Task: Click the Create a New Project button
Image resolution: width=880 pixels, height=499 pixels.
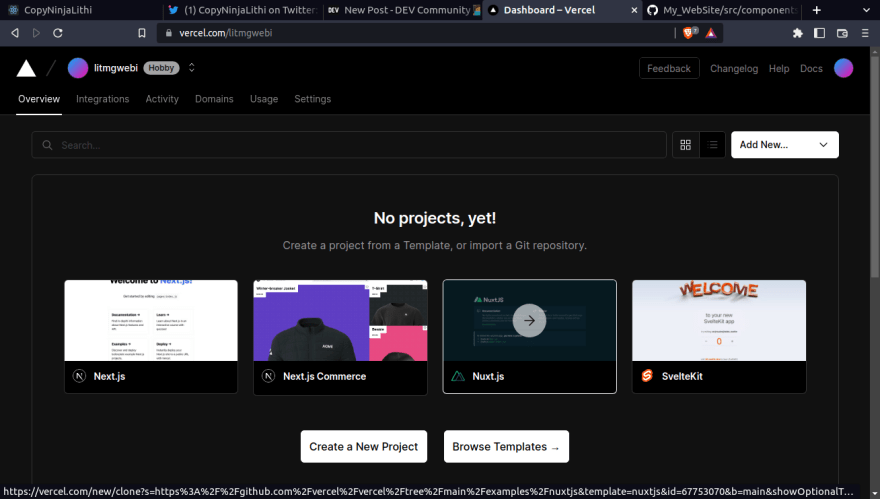Action: (x=364, y=447)
